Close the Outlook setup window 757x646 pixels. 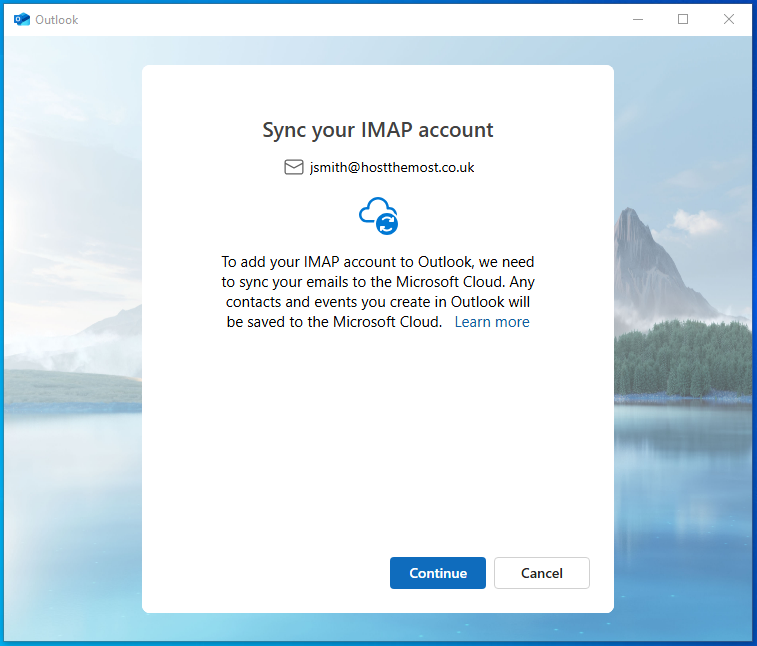coord(729,19)
